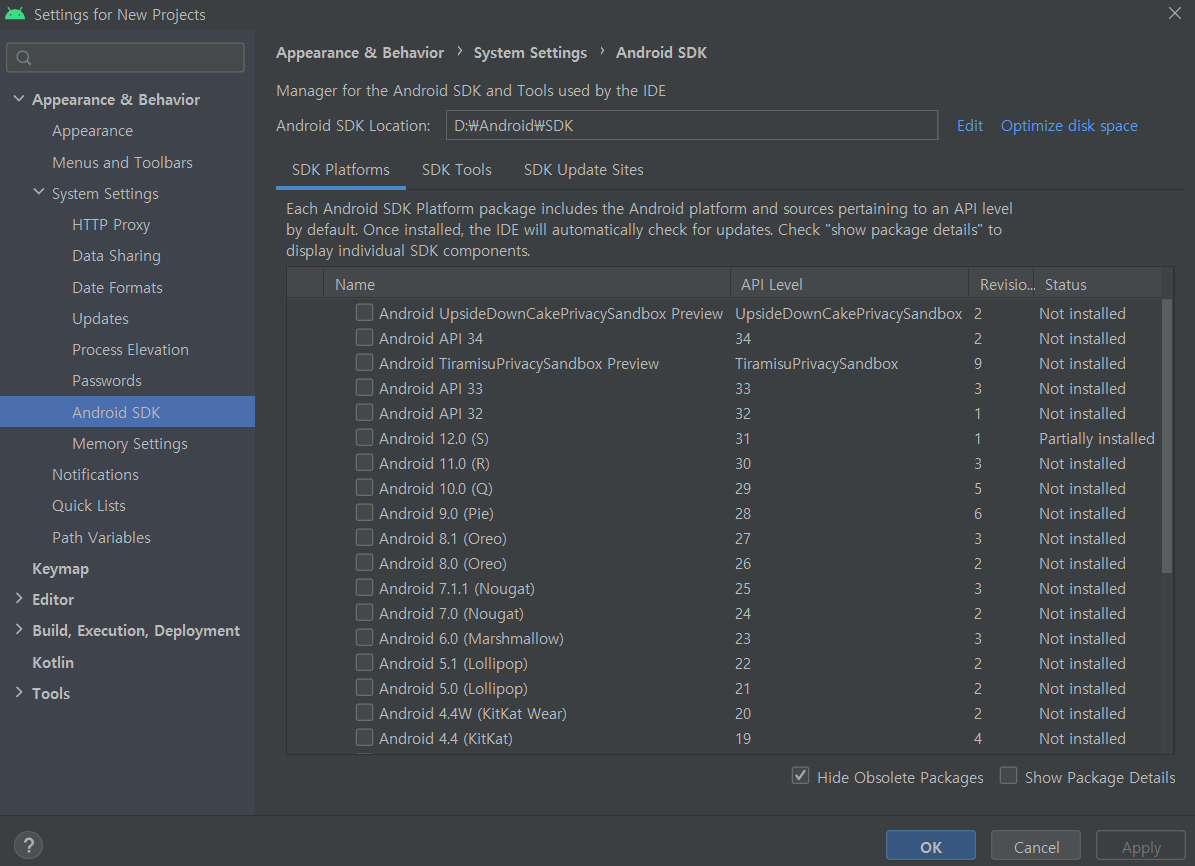Focus the settings search box

click(126, 58)
